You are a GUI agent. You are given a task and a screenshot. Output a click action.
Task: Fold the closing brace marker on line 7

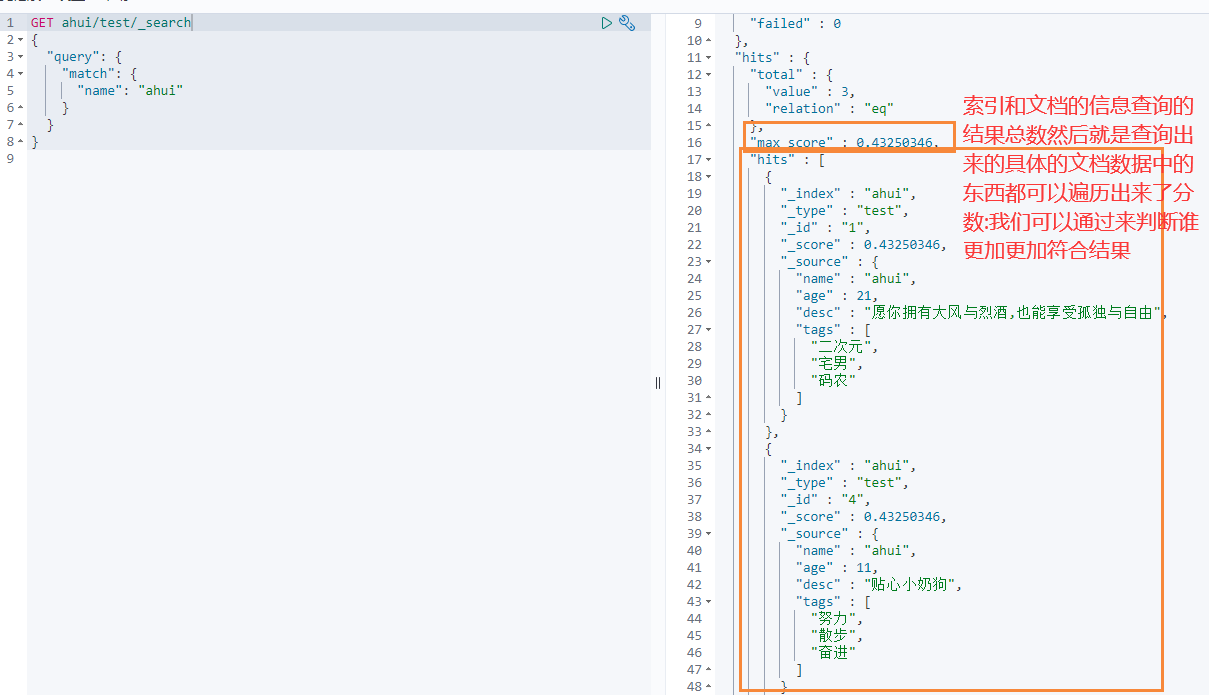pos(21,124)
